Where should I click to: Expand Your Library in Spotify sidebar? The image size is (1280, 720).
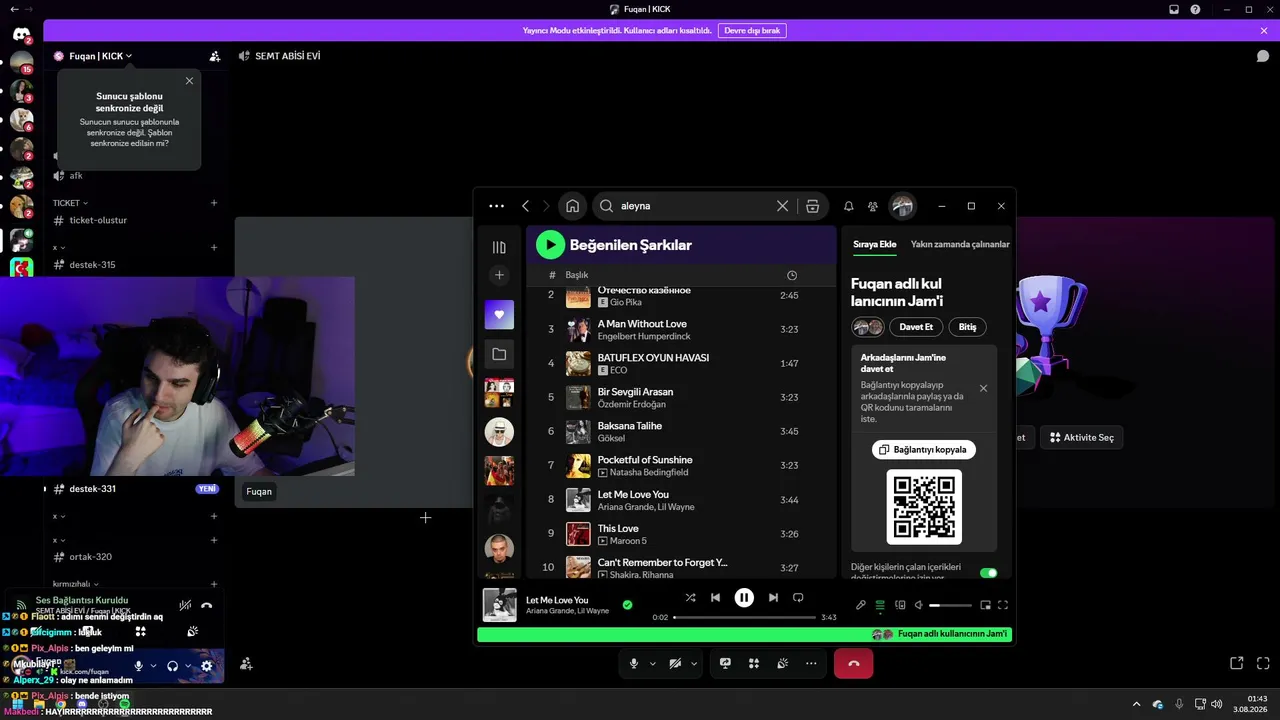coord(499,247)
